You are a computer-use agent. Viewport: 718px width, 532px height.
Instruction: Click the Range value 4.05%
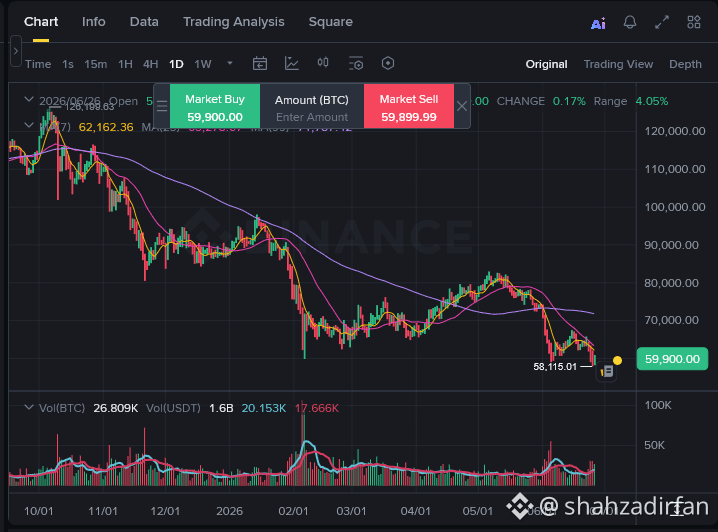[x=652, y=101]
